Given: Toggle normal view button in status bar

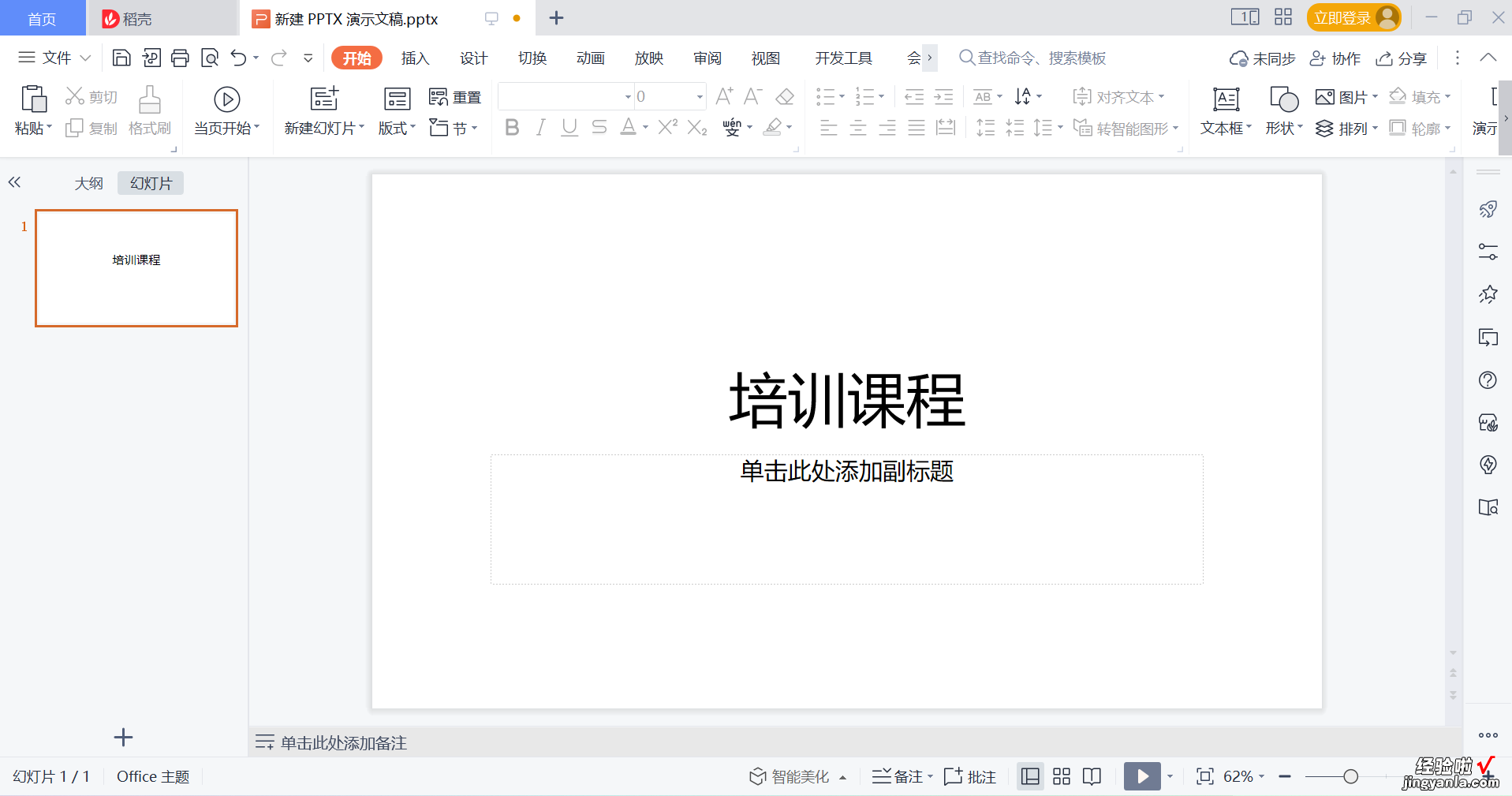Looking at the screenshot, I should point(1030,776).
